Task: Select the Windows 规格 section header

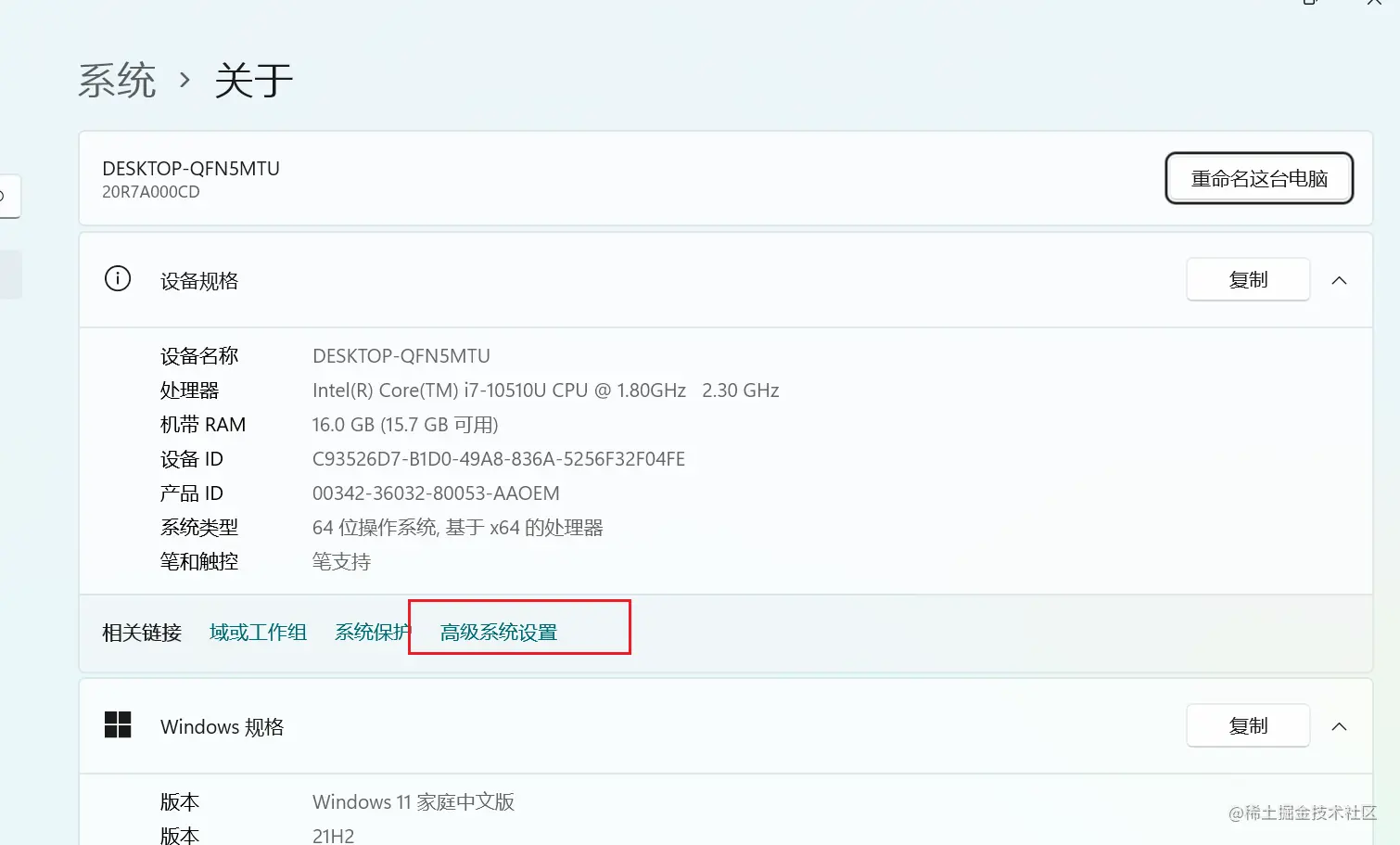Action: [725, 726]
